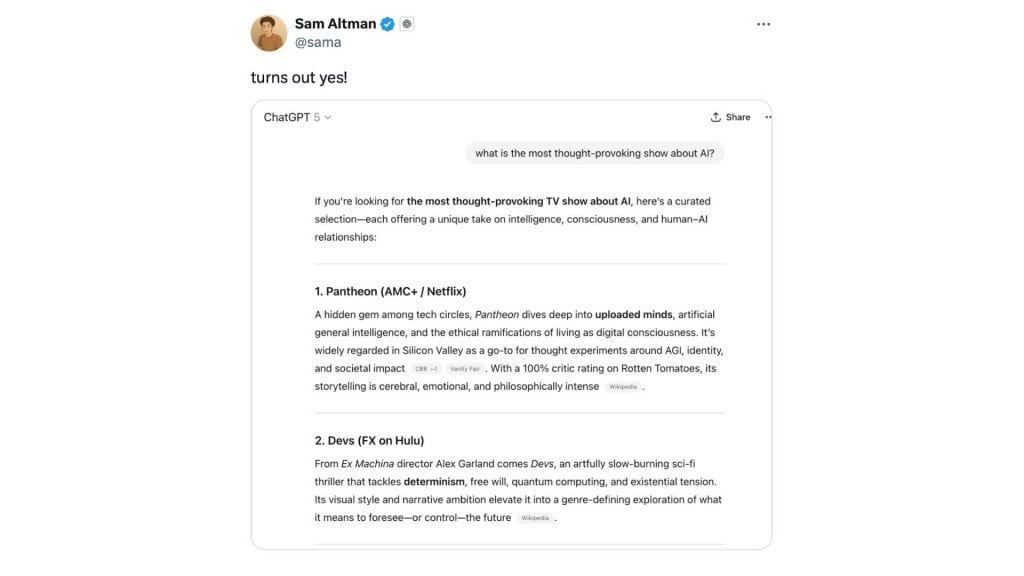Click the Wikipedia citation chip after 'philosophically intense'

click(622, 386)
